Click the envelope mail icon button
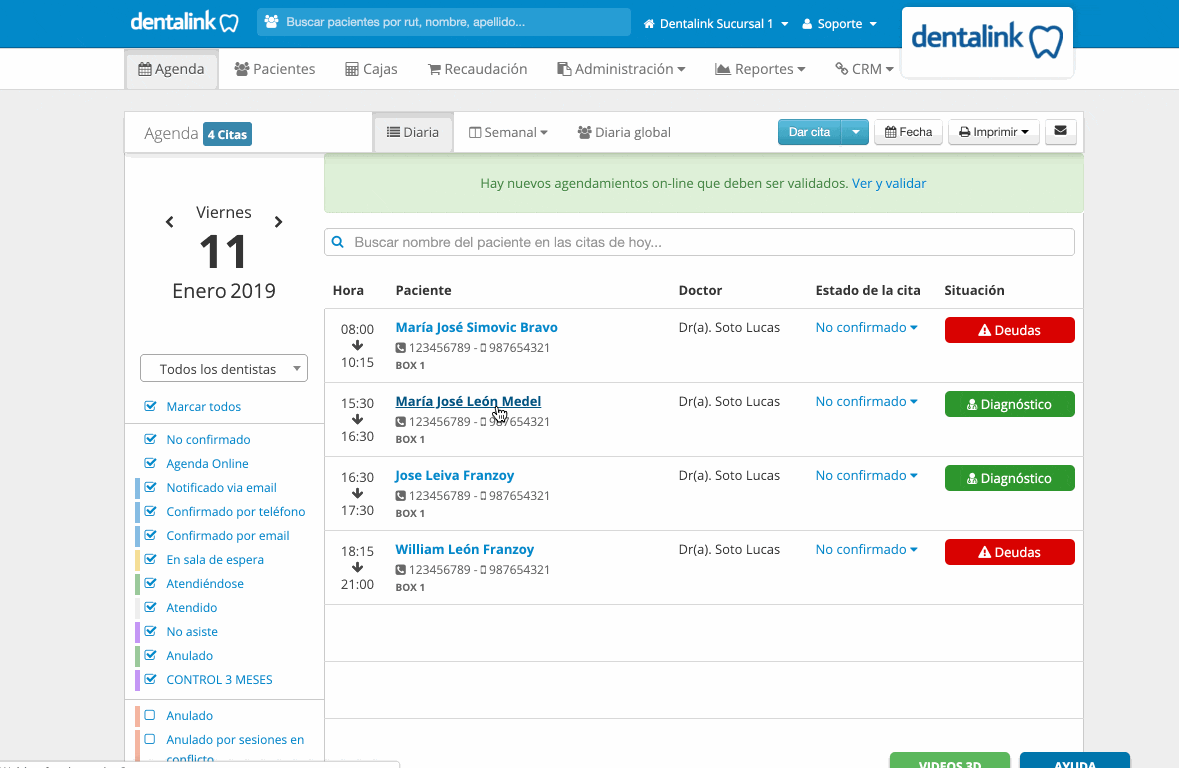Screen dimensions: 1179x768 tap(1060, 132)
